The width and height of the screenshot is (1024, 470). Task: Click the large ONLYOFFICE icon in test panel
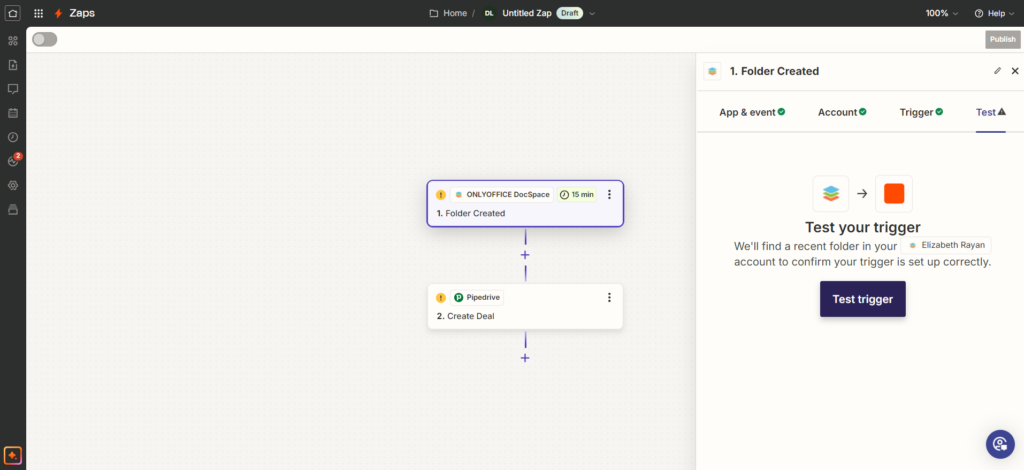[x=831, y=193]
